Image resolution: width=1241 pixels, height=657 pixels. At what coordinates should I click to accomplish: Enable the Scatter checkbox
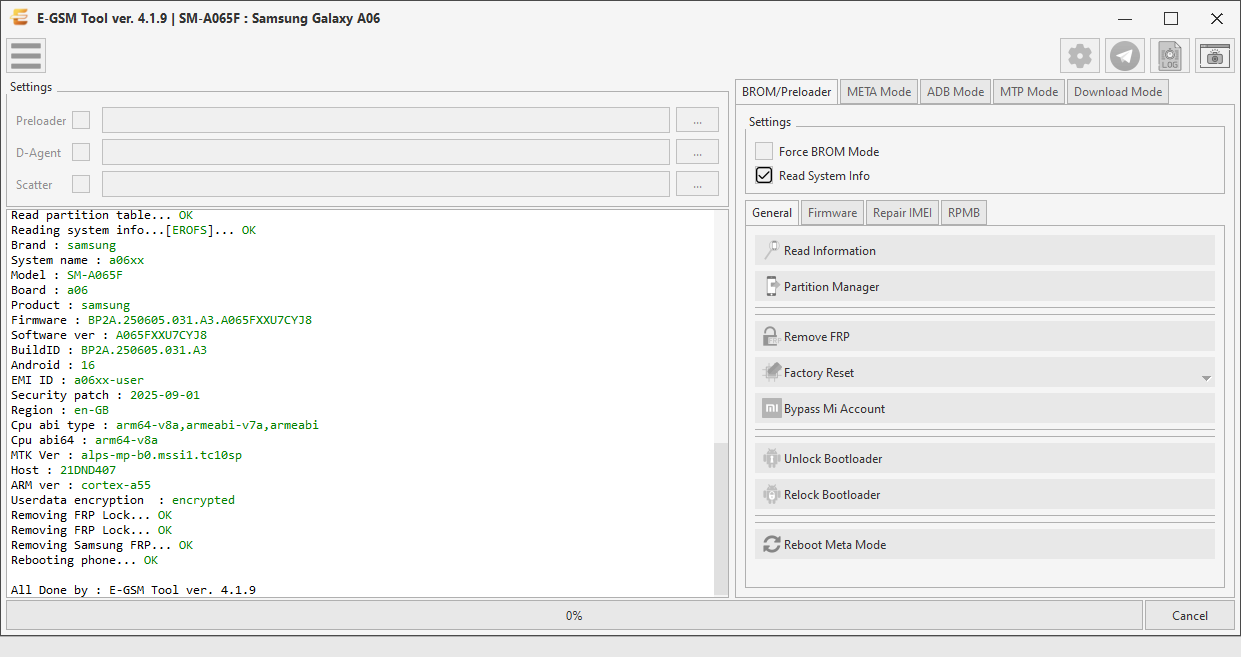tap(81, 184)
